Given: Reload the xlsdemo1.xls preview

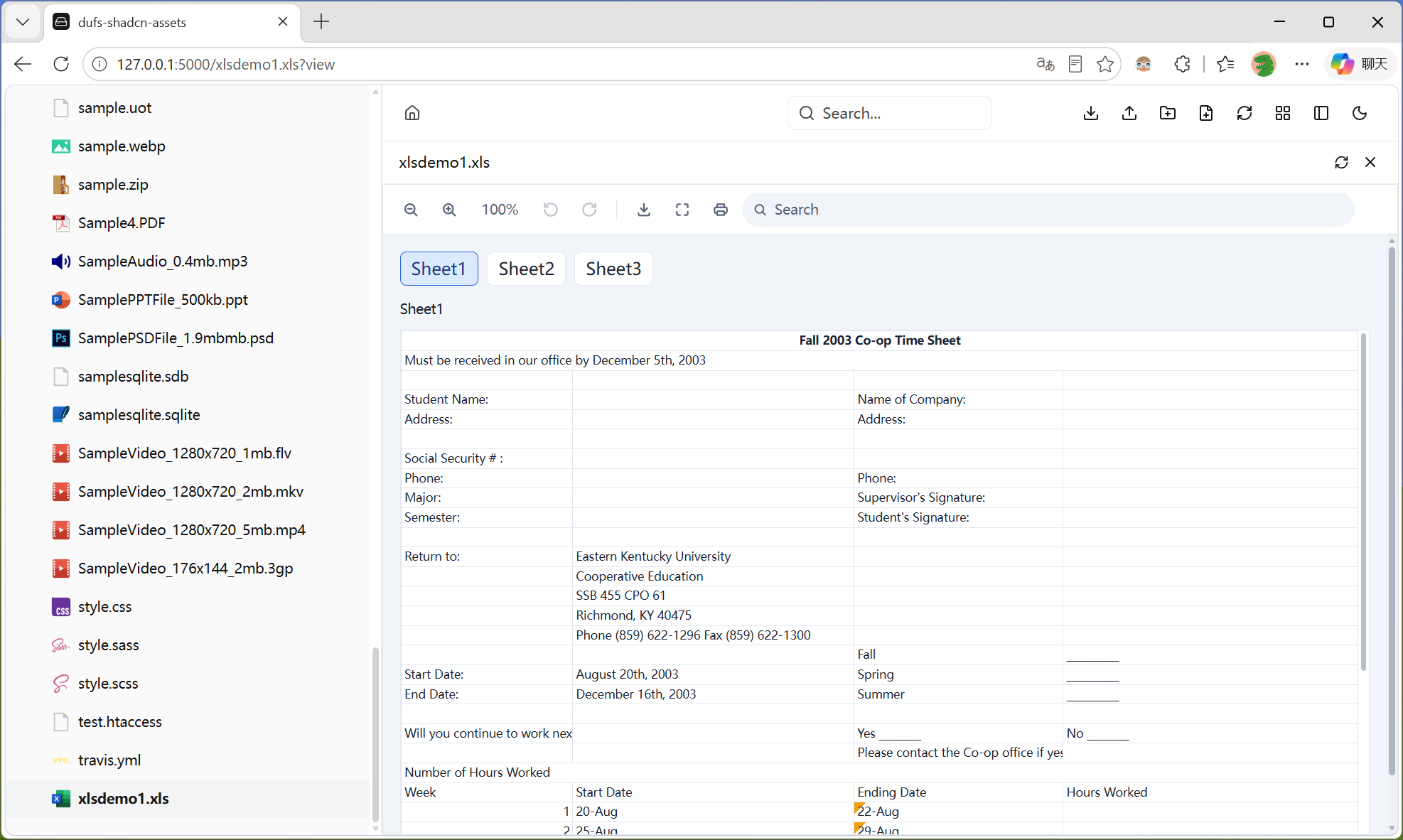Looking at the screenshot, I should (1341, 163).
